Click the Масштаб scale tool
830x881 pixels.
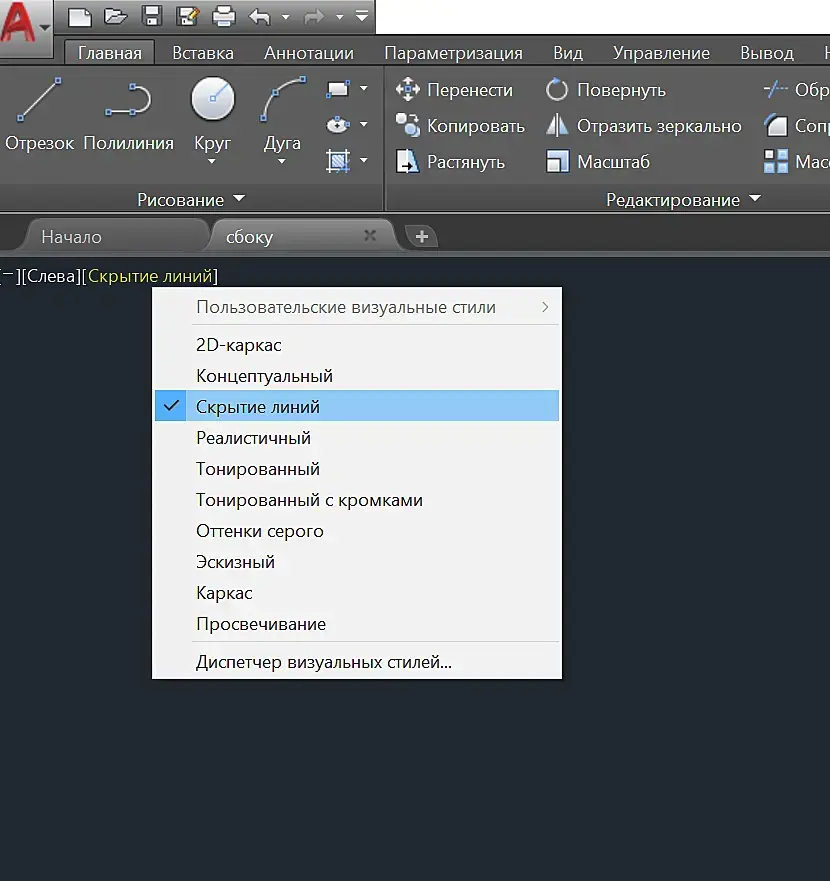(597, 162)
